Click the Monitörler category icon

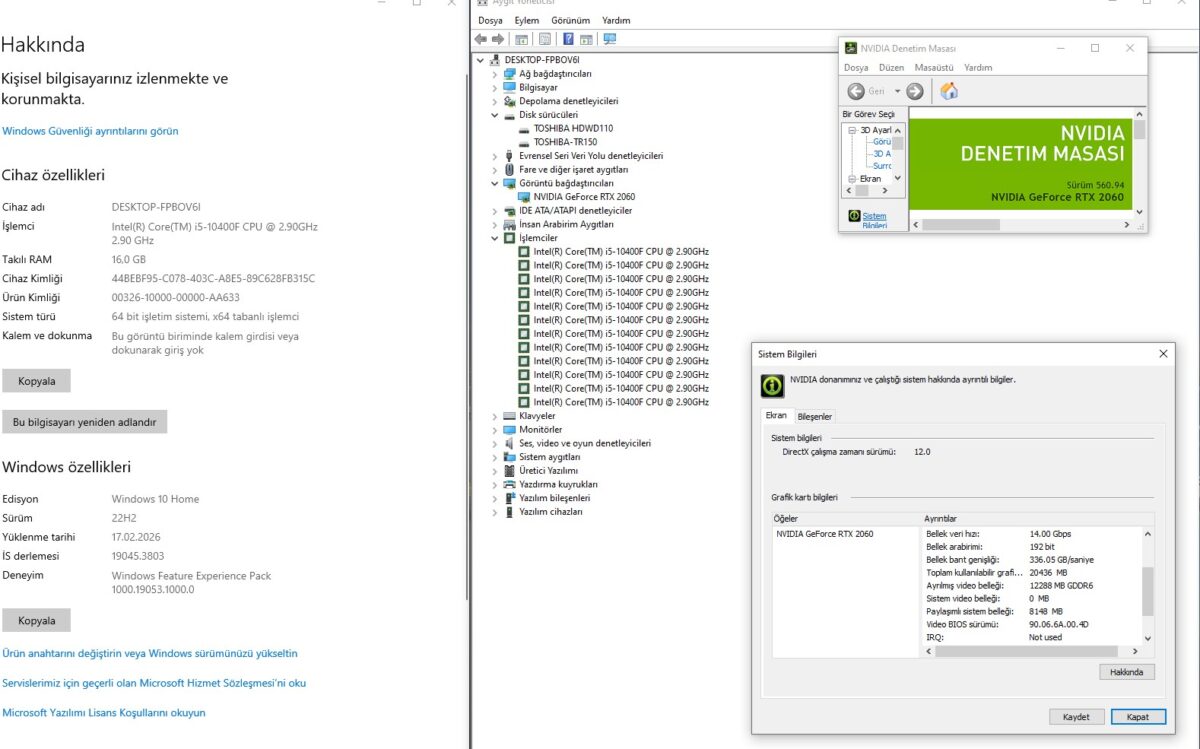point(510,429)
